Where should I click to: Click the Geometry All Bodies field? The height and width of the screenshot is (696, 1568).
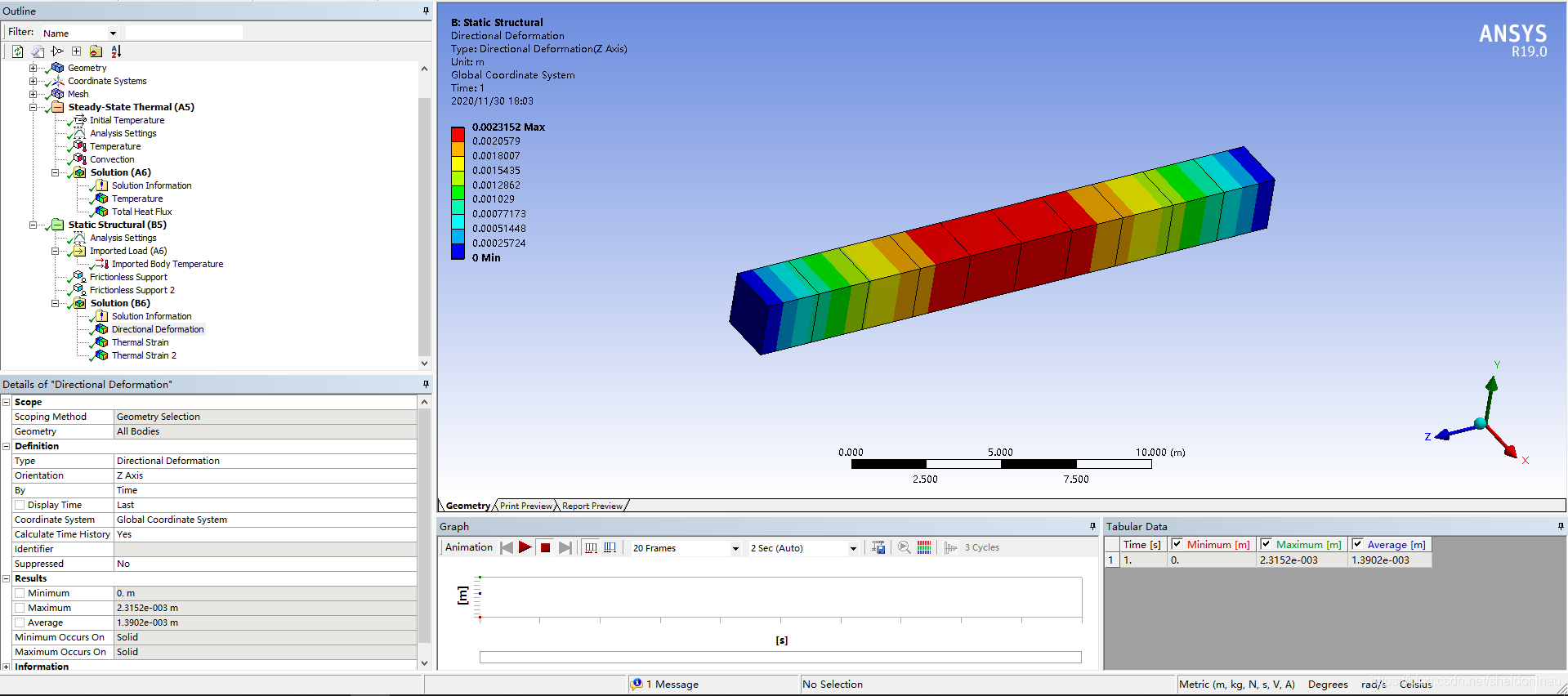point(266,431)
